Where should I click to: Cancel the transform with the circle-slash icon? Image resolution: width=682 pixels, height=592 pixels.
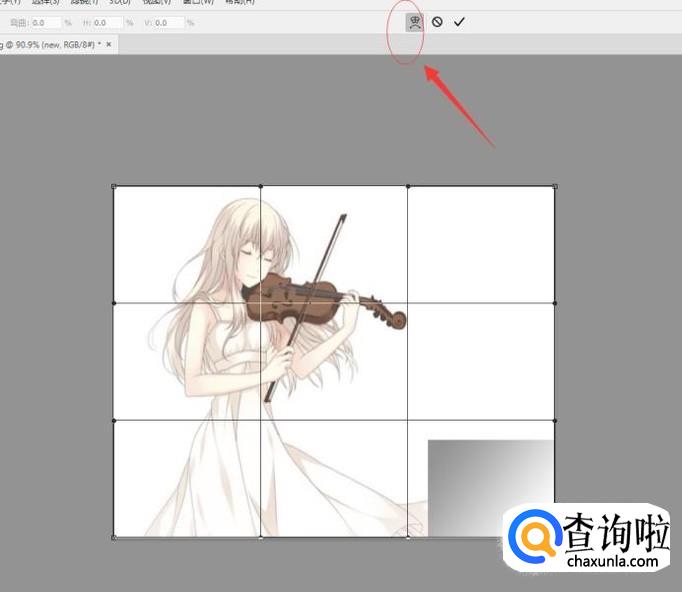[437, 22]
